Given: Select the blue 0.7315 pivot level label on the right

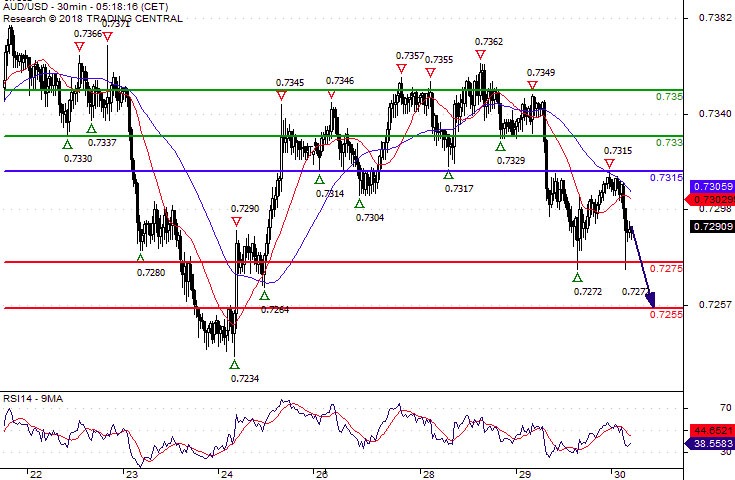Looking at the screenshot, I should tap(666, 178).
